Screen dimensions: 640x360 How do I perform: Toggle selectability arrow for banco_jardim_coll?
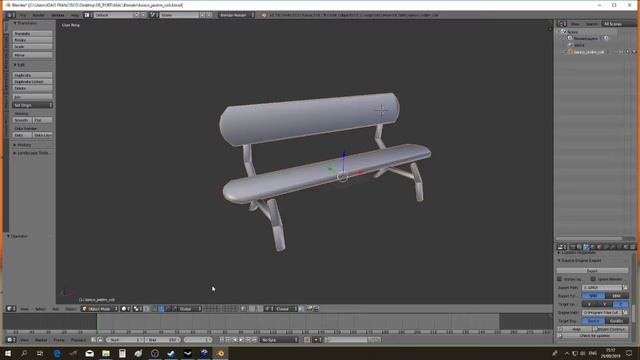click(627, 52)
